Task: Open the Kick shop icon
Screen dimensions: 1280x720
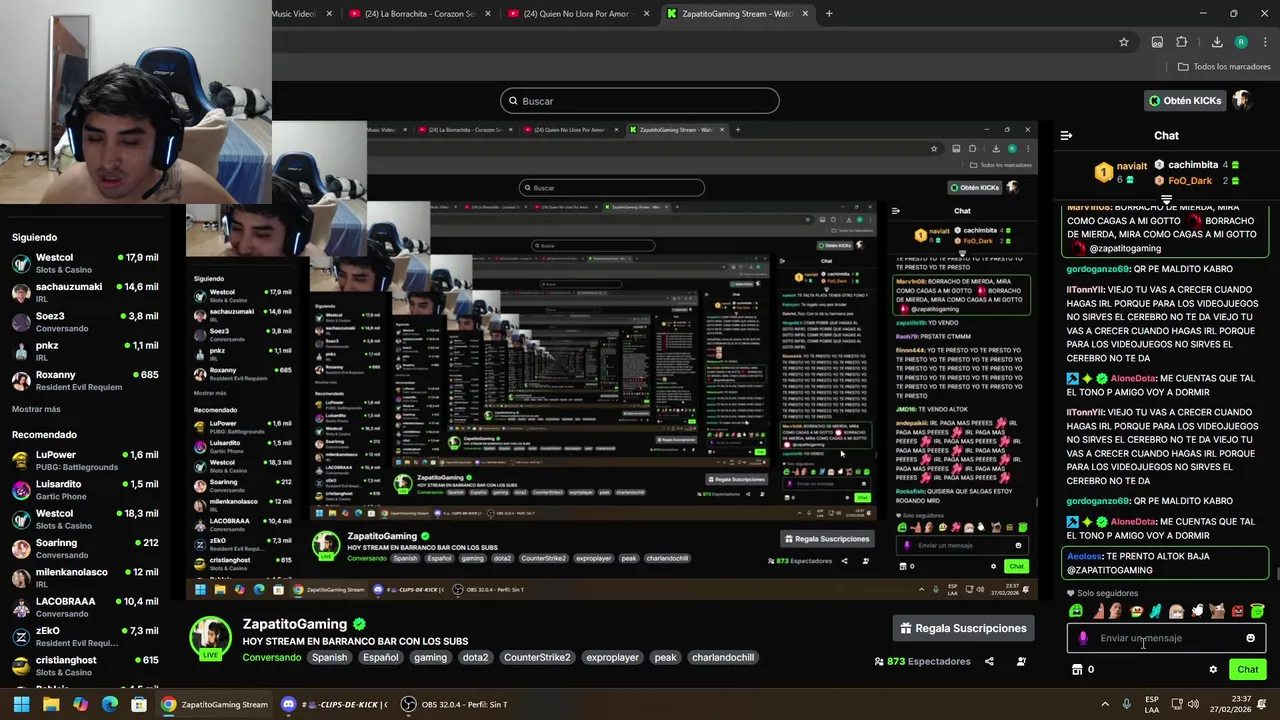Action: 1077,670
